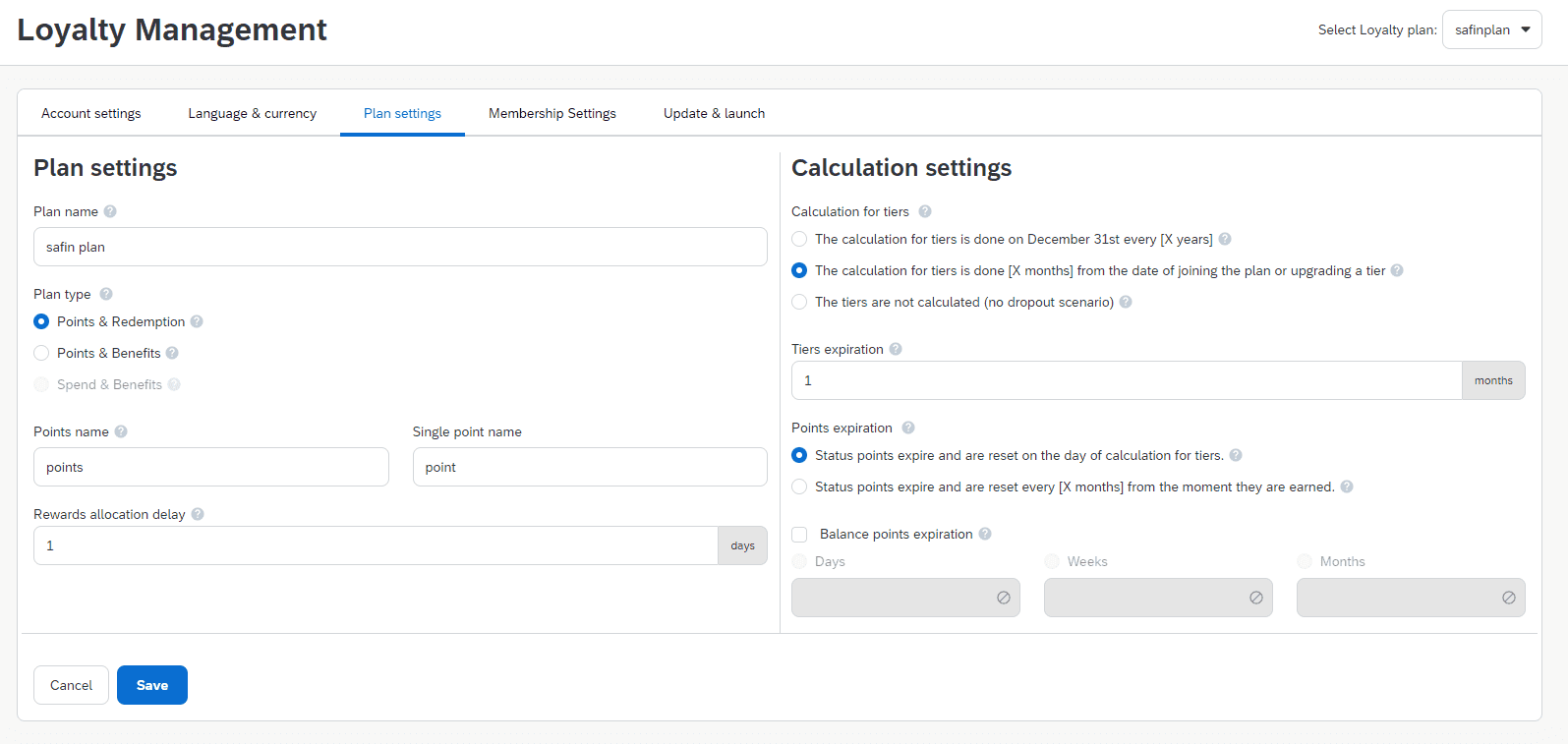
Task: Click help icon beside Tiers expiration
Action: pos(896,349)
